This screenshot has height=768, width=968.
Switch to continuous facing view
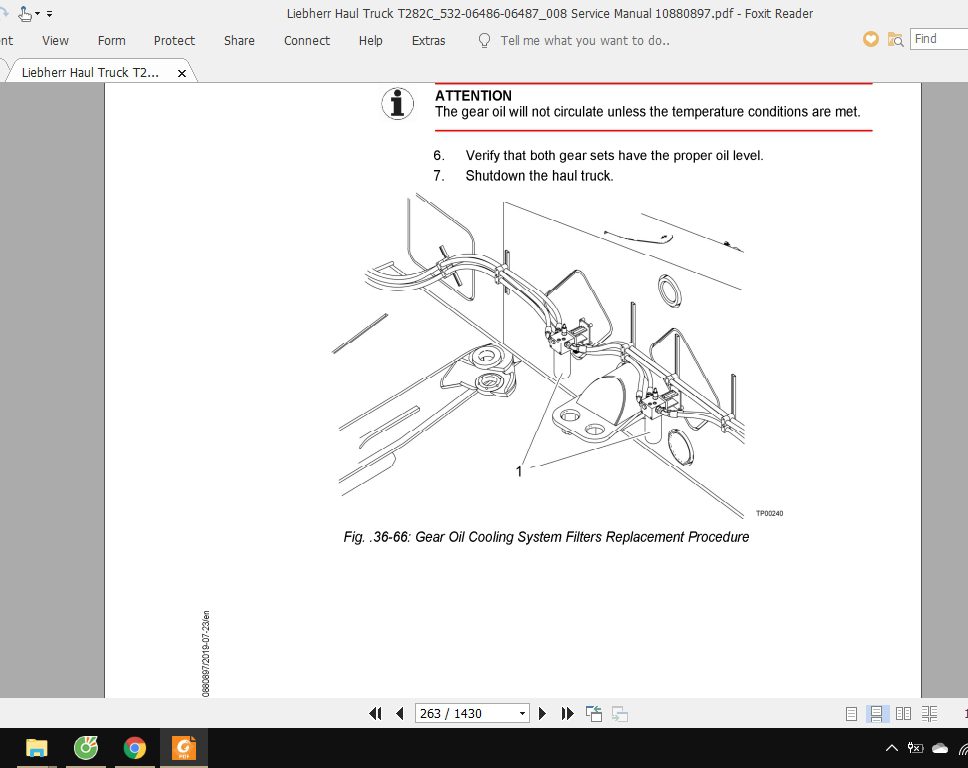tap(930, 714)
